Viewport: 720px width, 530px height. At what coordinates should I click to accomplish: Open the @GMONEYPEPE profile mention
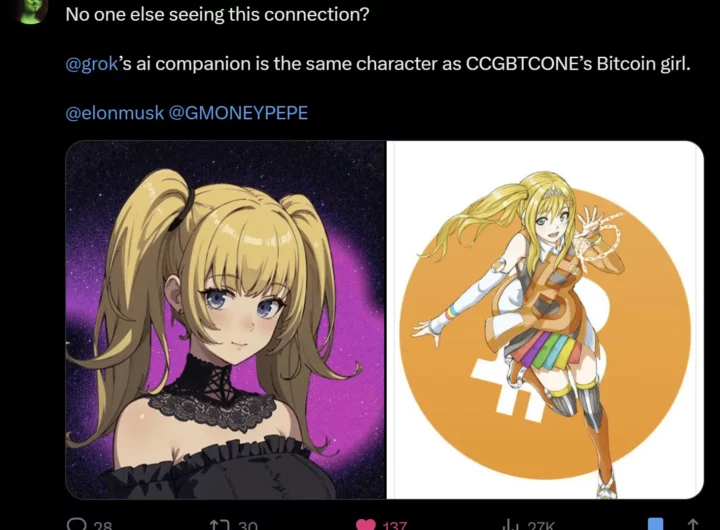click(x=238, y=113)
